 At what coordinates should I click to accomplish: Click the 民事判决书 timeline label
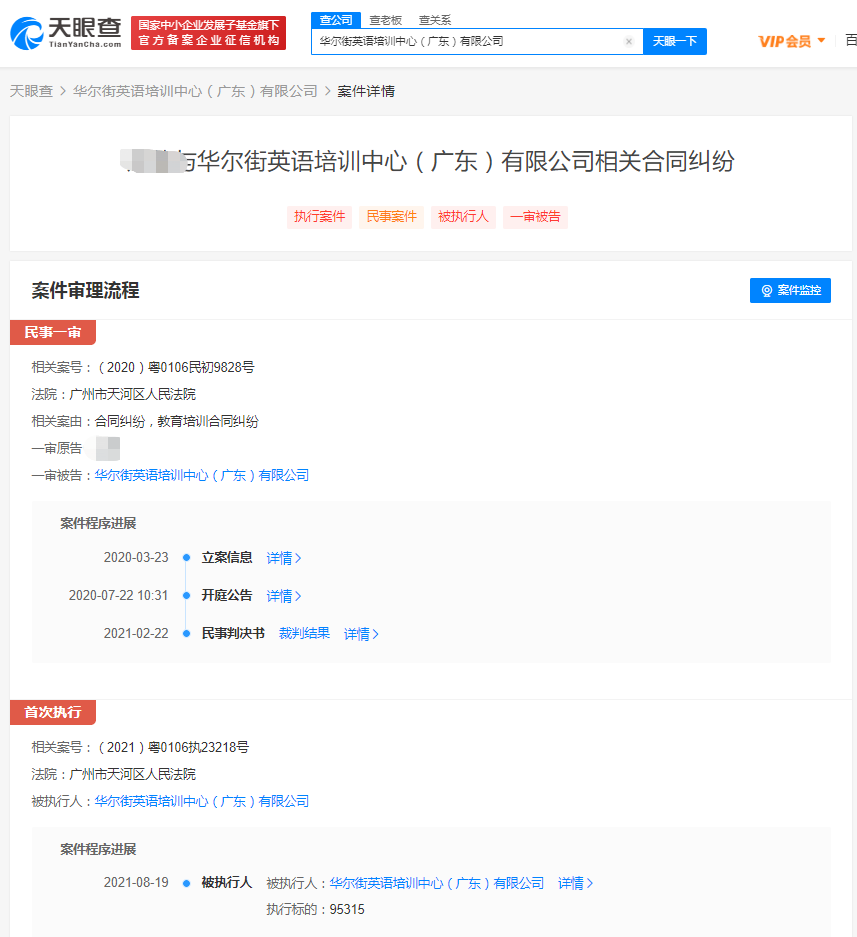[233, 633]
